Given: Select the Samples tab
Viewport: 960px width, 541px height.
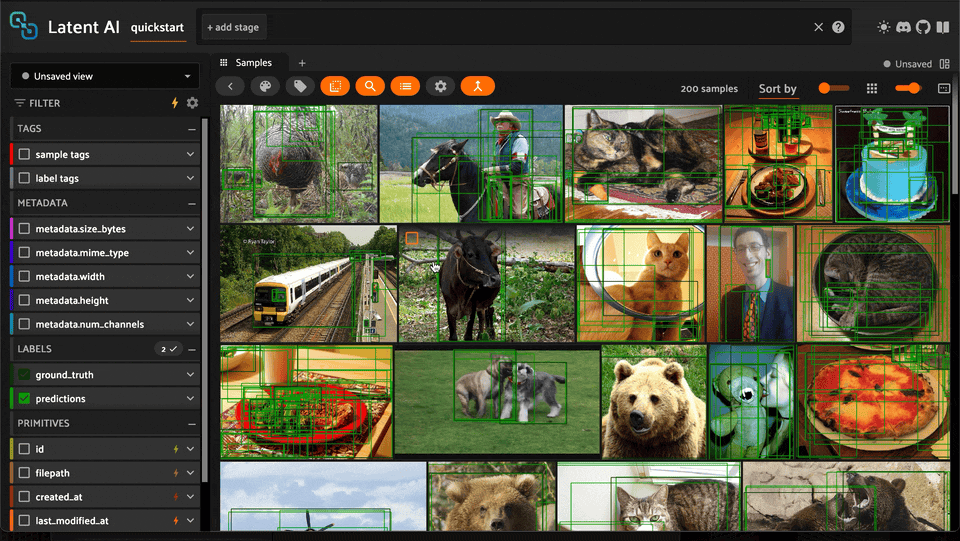Looking at the screenshot, I should (x=252, y=63).
